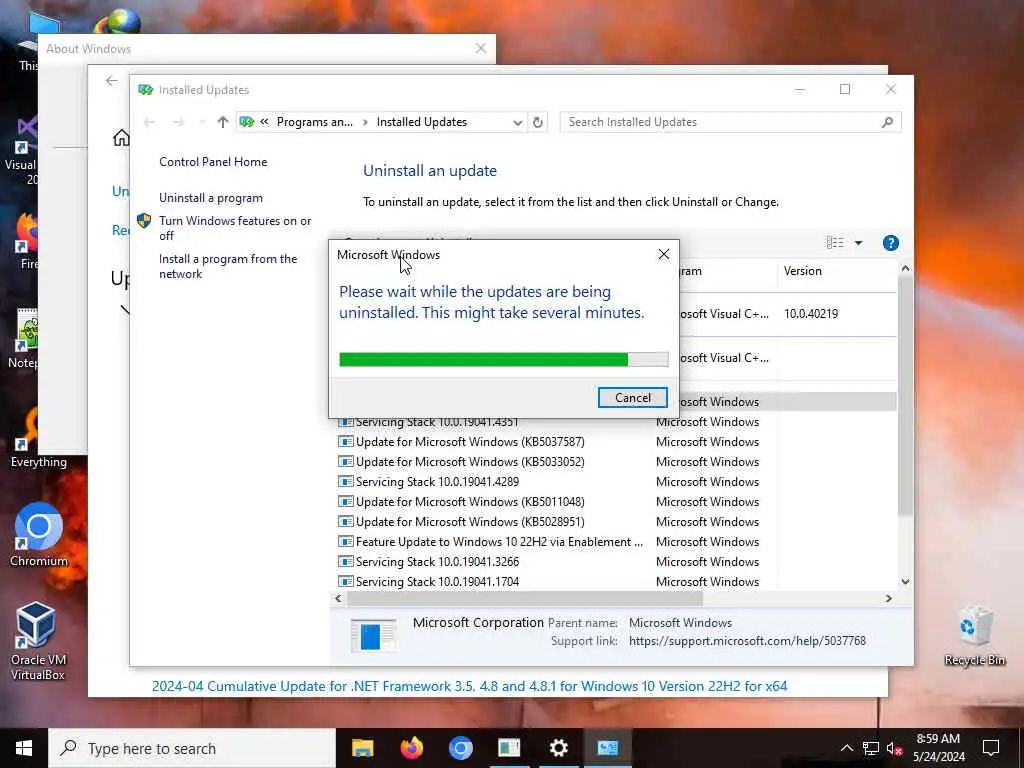Image resolution: width=1024 pixels, height=768 pixels.
Task: Open Chromium from the taskbar
Action: tap(460, 748)
